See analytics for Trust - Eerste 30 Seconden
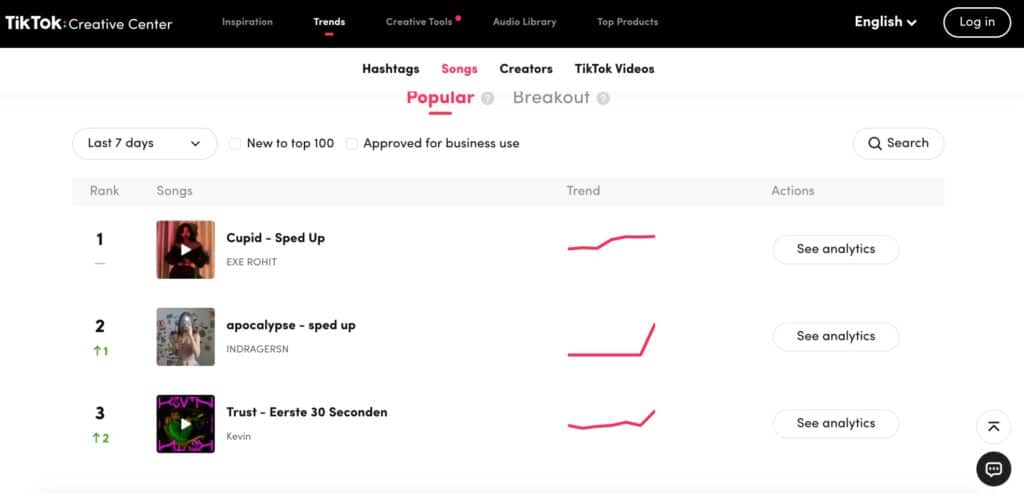1024x494 pixels. point(836,424)
